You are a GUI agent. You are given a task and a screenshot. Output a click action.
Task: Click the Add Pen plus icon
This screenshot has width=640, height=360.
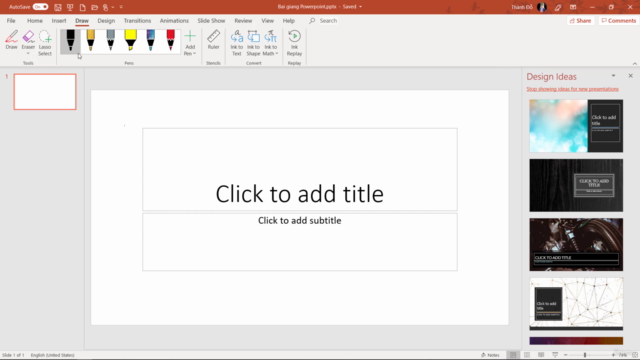coord(190,36)
